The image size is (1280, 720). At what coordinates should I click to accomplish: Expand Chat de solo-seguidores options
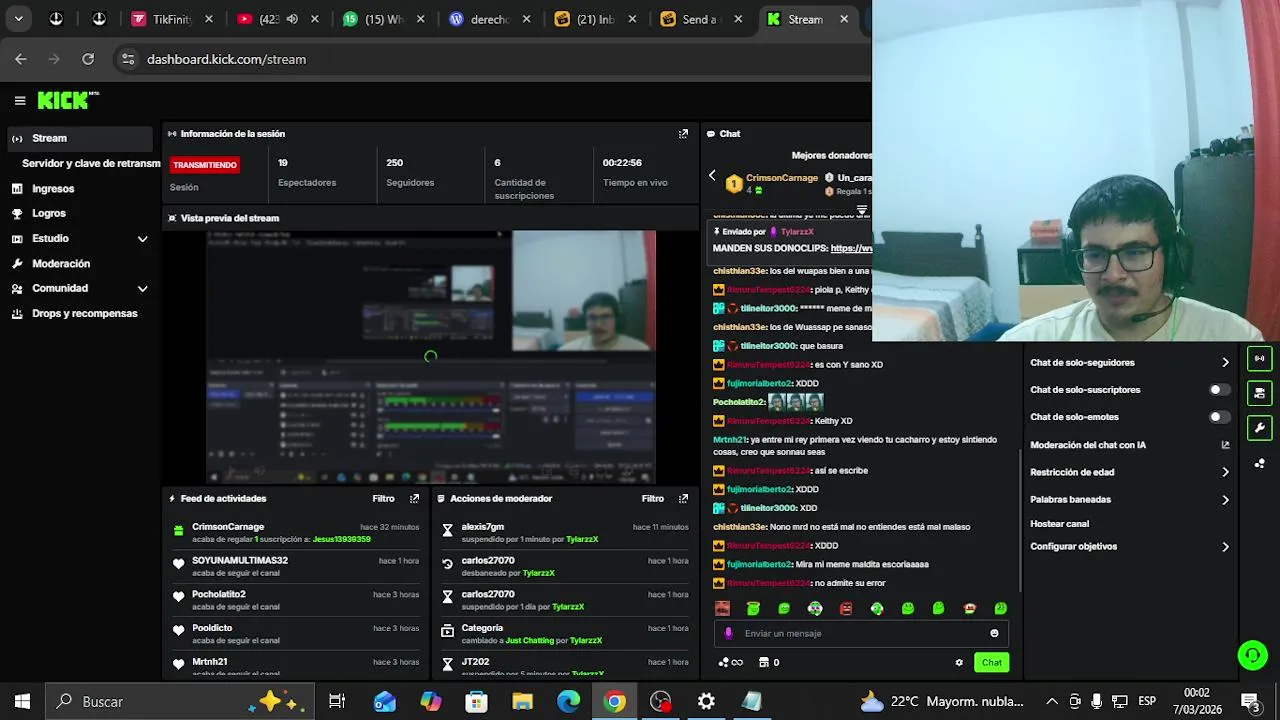coord(1225,363)
